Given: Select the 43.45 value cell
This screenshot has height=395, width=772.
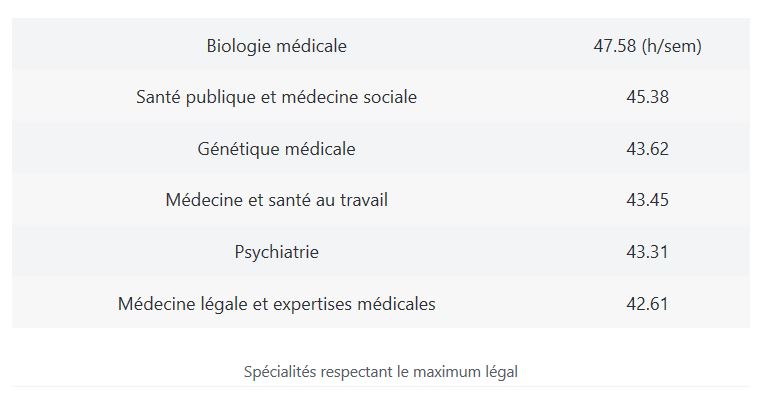Looking at the screenshot, I should pos(647,200).
